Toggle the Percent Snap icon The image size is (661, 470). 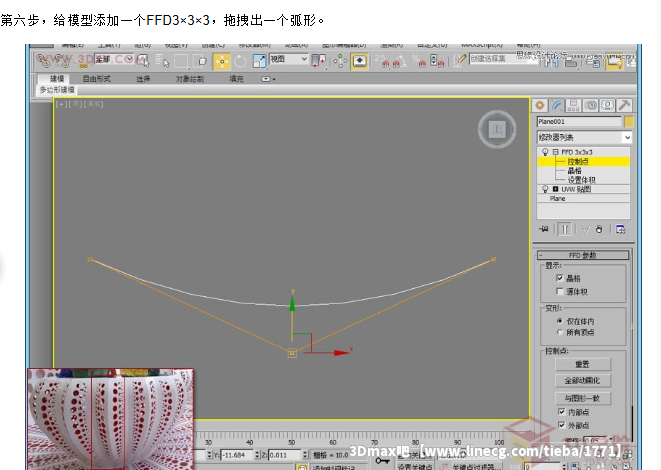(418, 62)
